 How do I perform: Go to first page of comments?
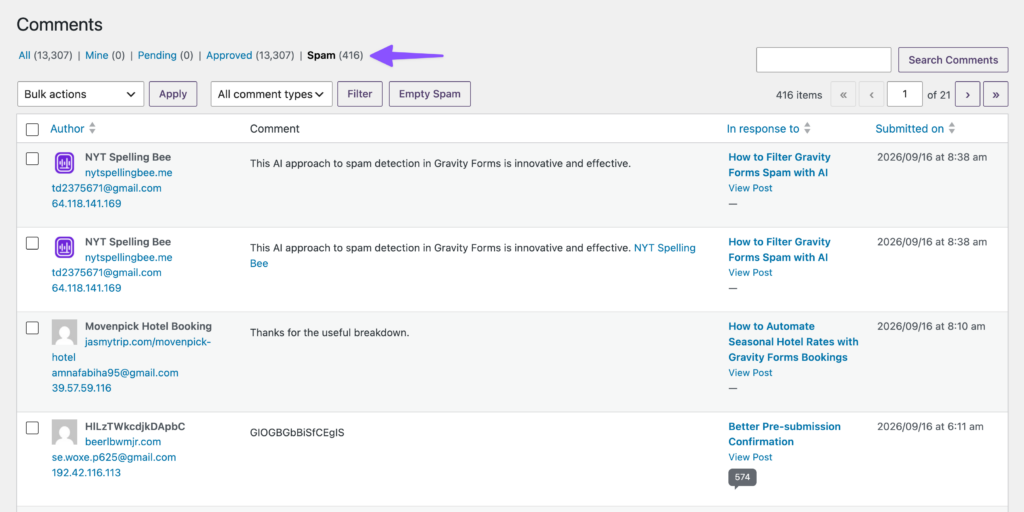(x=843, y=94)
